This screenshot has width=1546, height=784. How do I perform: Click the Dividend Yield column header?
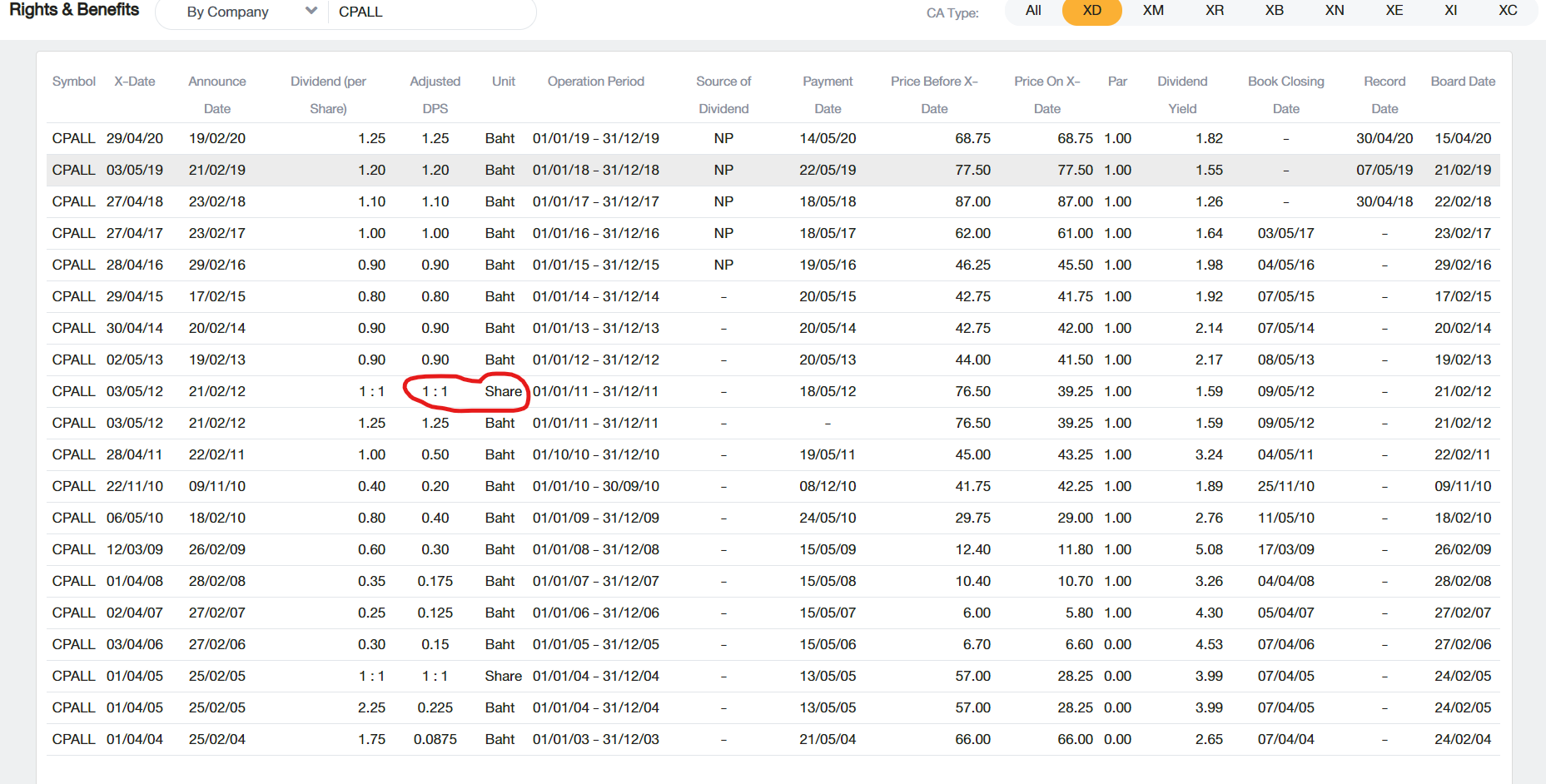[1182, 94]
